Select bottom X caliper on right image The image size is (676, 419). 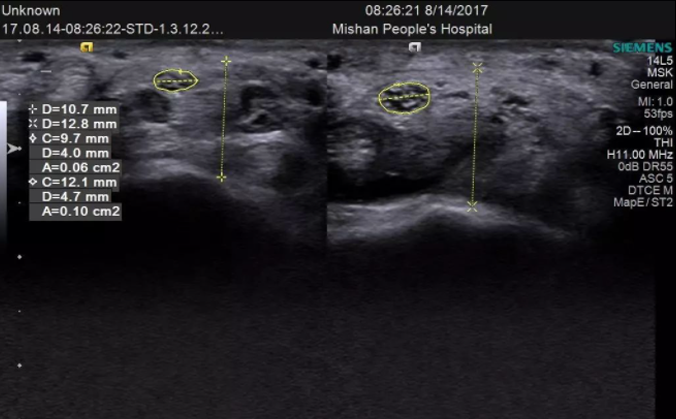tap(473, 205)
